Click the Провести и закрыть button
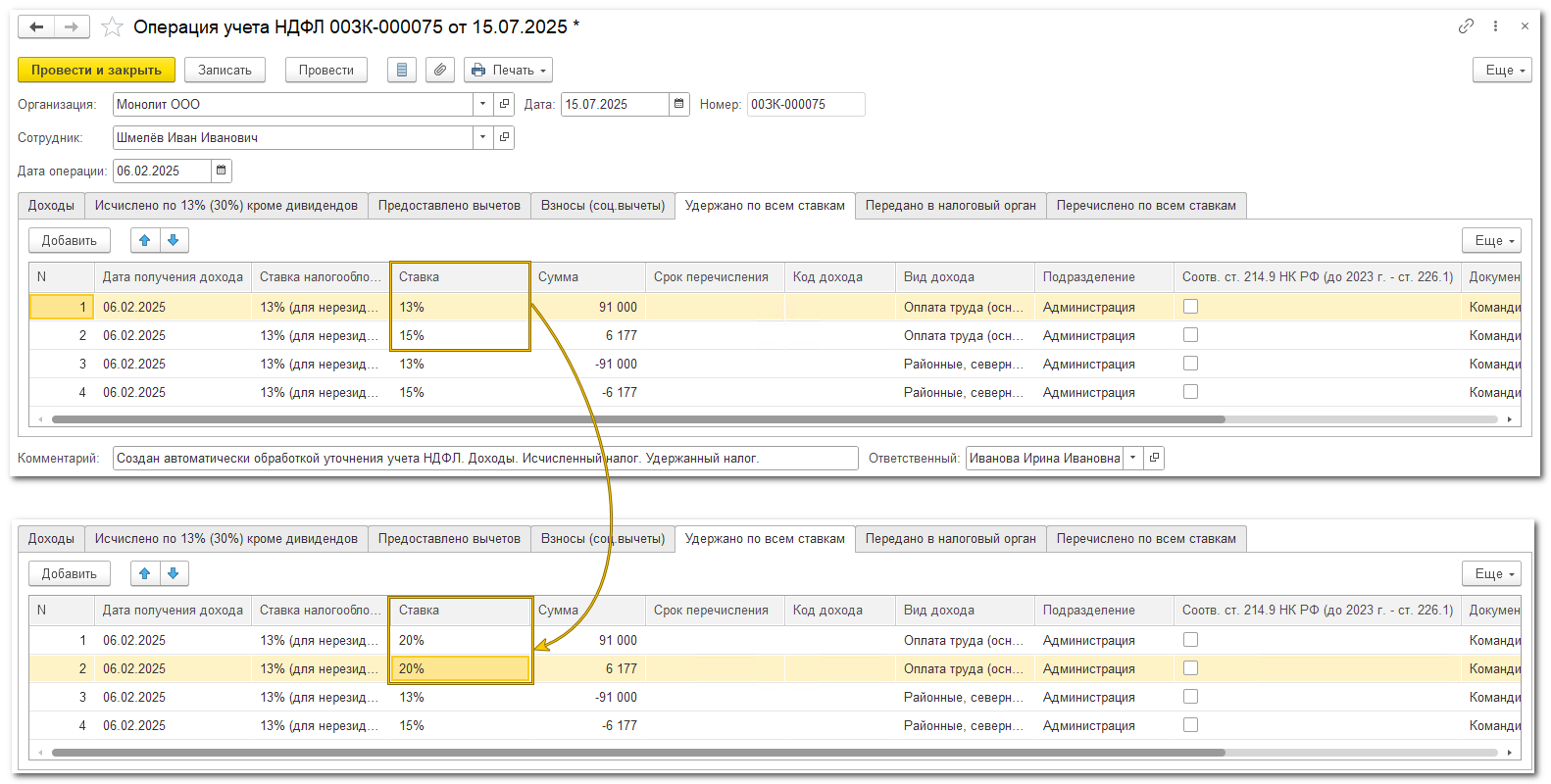Viewport: 1551px width, 784px height. tap(96, 71)
